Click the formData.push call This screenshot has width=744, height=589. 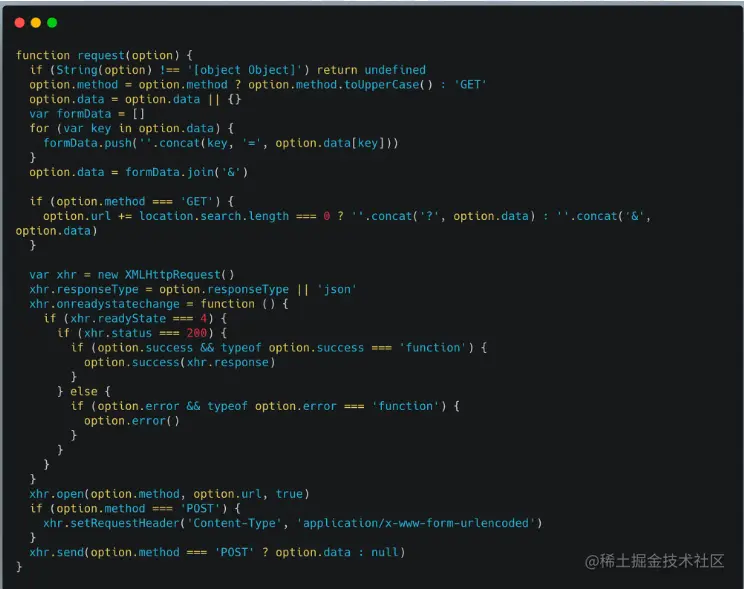(x=88, y=143)
